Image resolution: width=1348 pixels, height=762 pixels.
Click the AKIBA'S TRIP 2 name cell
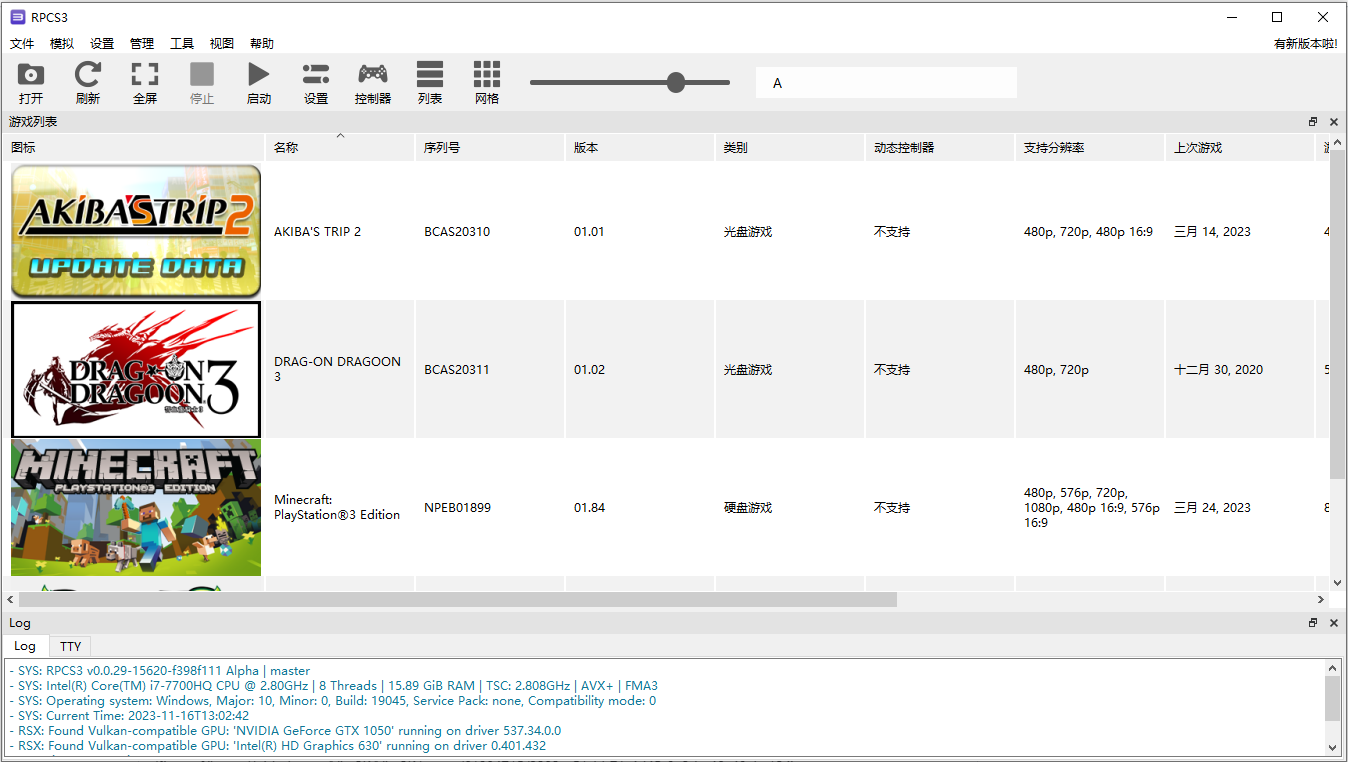(x=340, y=231)
